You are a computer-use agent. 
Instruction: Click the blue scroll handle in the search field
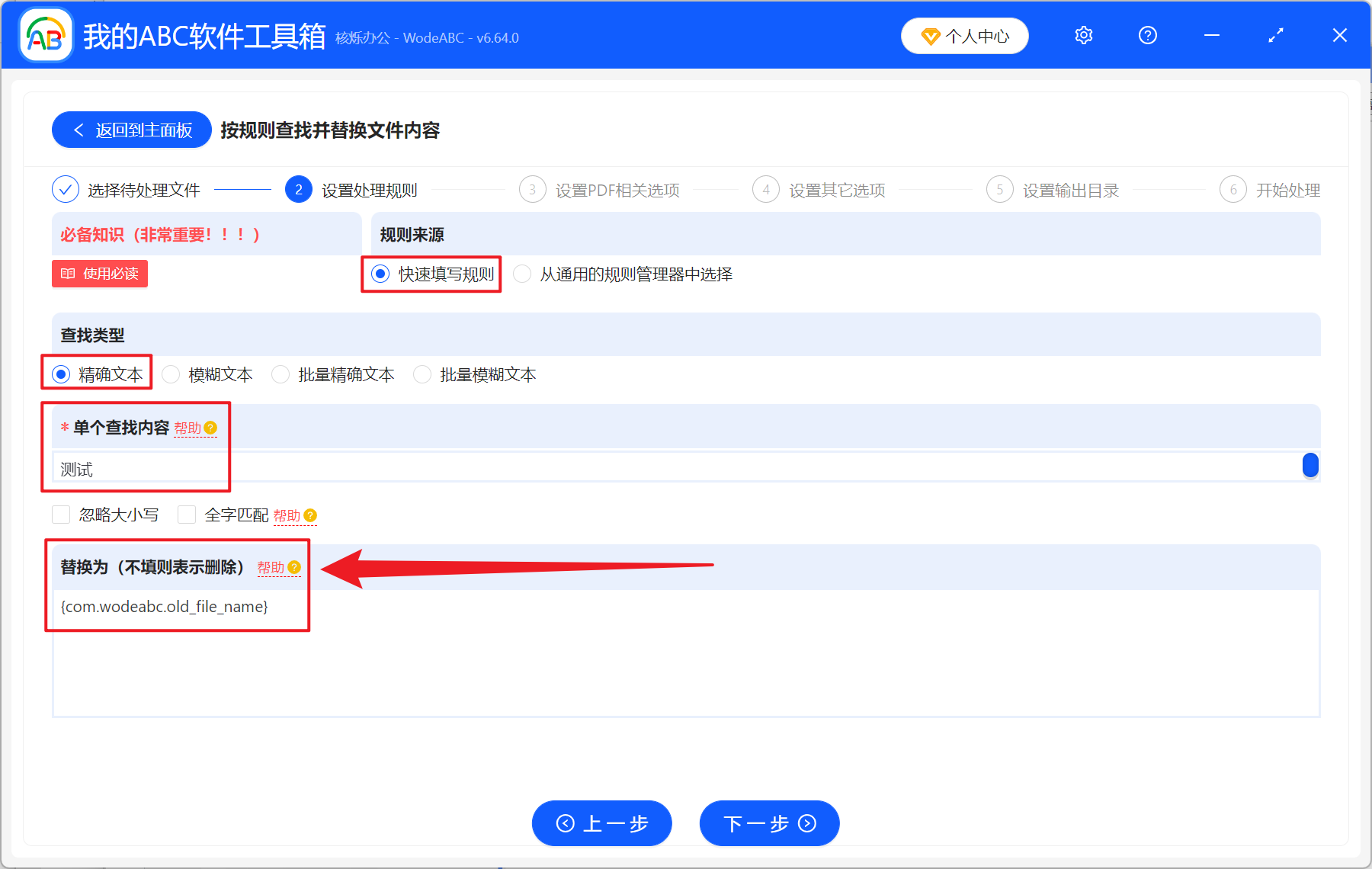[x=1311, y=466]
